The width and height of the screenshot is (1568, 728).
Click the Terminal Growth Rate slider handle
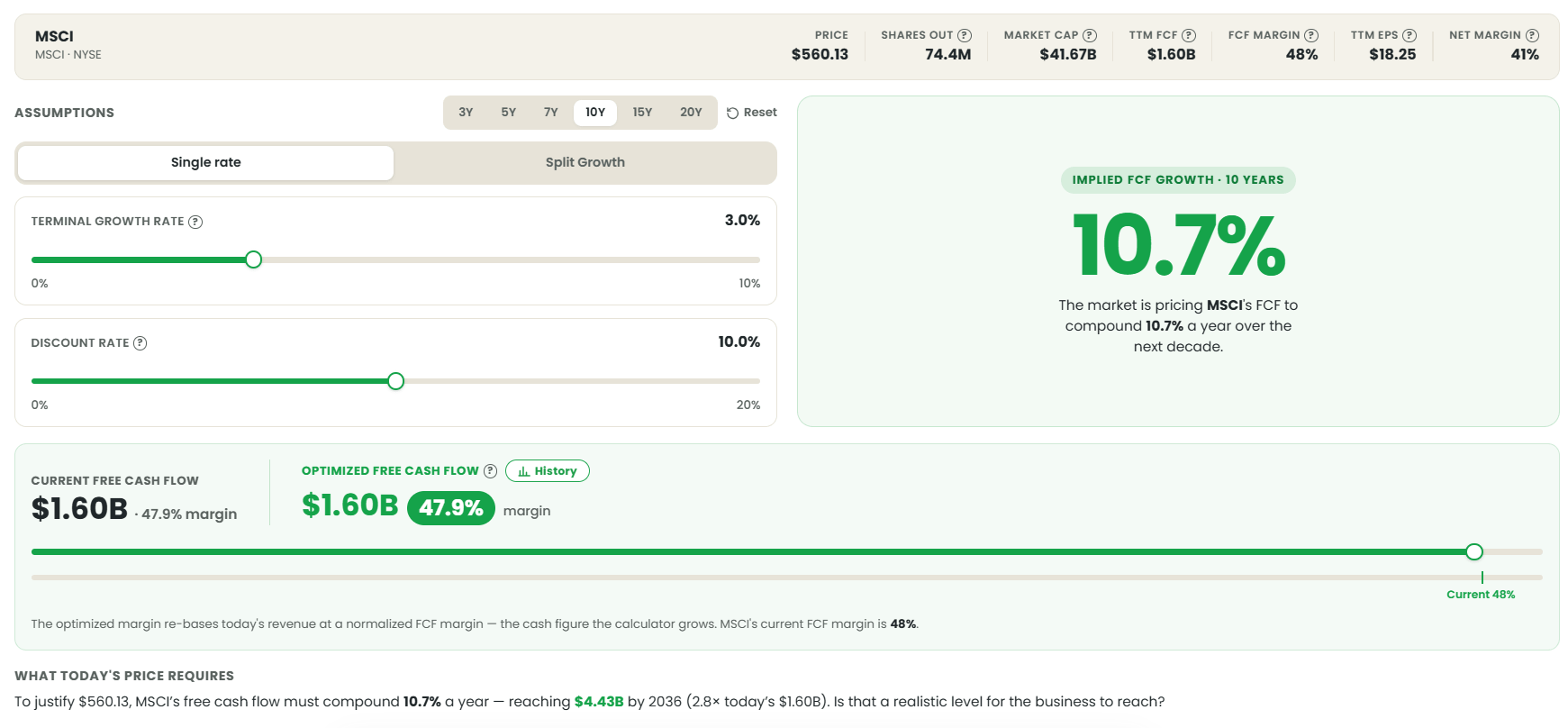click(254, 260)
